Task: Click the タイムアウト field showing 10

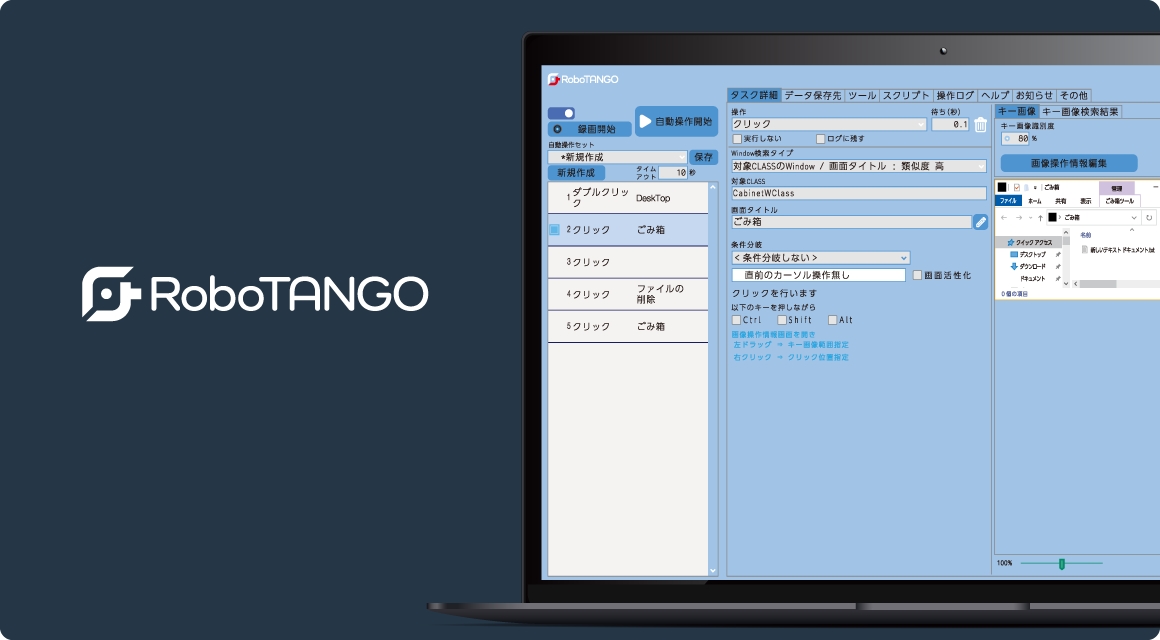Action: pos(673,172)
